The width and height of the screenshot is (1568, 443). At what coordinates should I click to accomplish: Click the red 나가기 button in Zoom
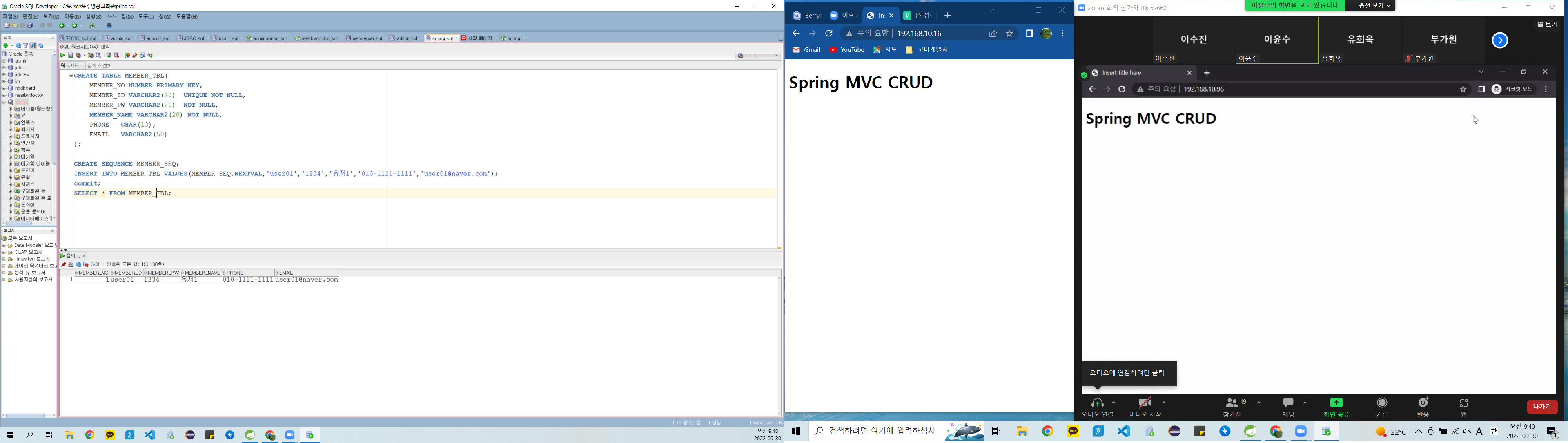pos(1542,407)
